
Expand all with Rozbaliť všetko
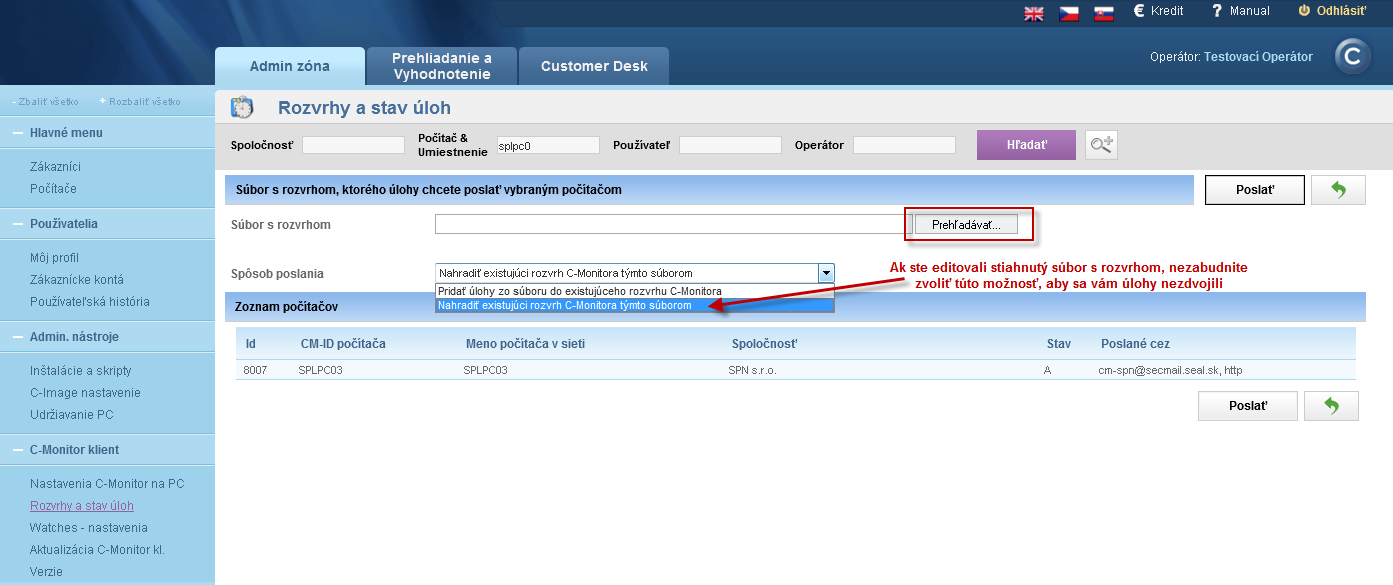click(x=140, y=102)
